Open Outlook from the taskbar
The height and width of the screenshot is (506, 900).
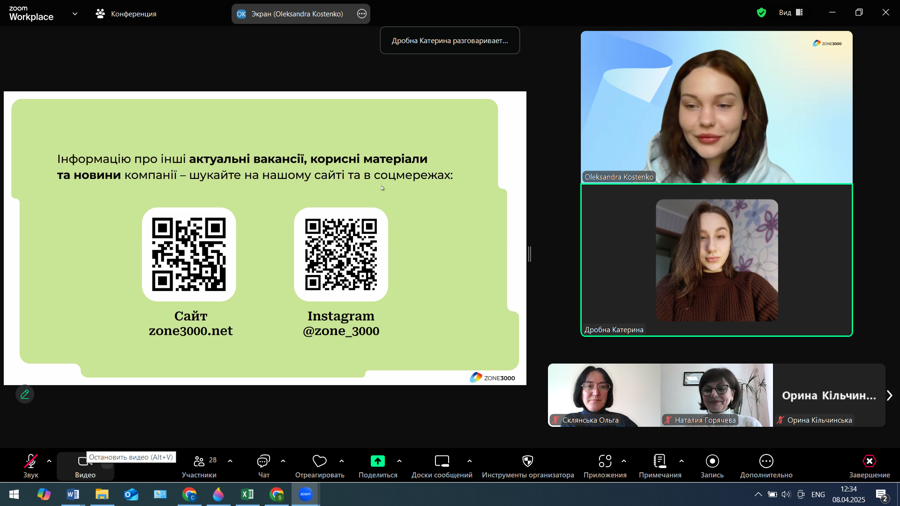pos(131,494)
